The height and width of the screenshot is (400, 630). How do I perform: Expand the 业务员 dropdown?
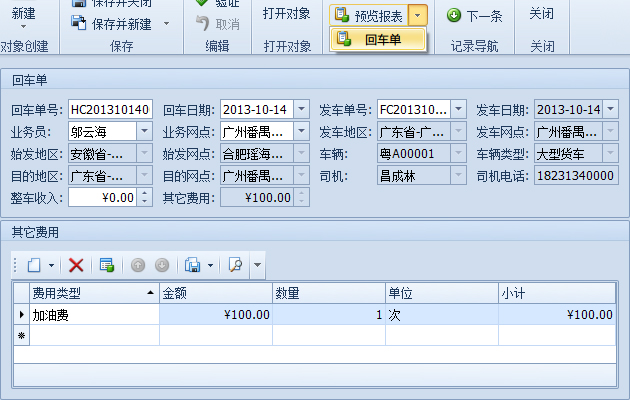click(144, 131)
